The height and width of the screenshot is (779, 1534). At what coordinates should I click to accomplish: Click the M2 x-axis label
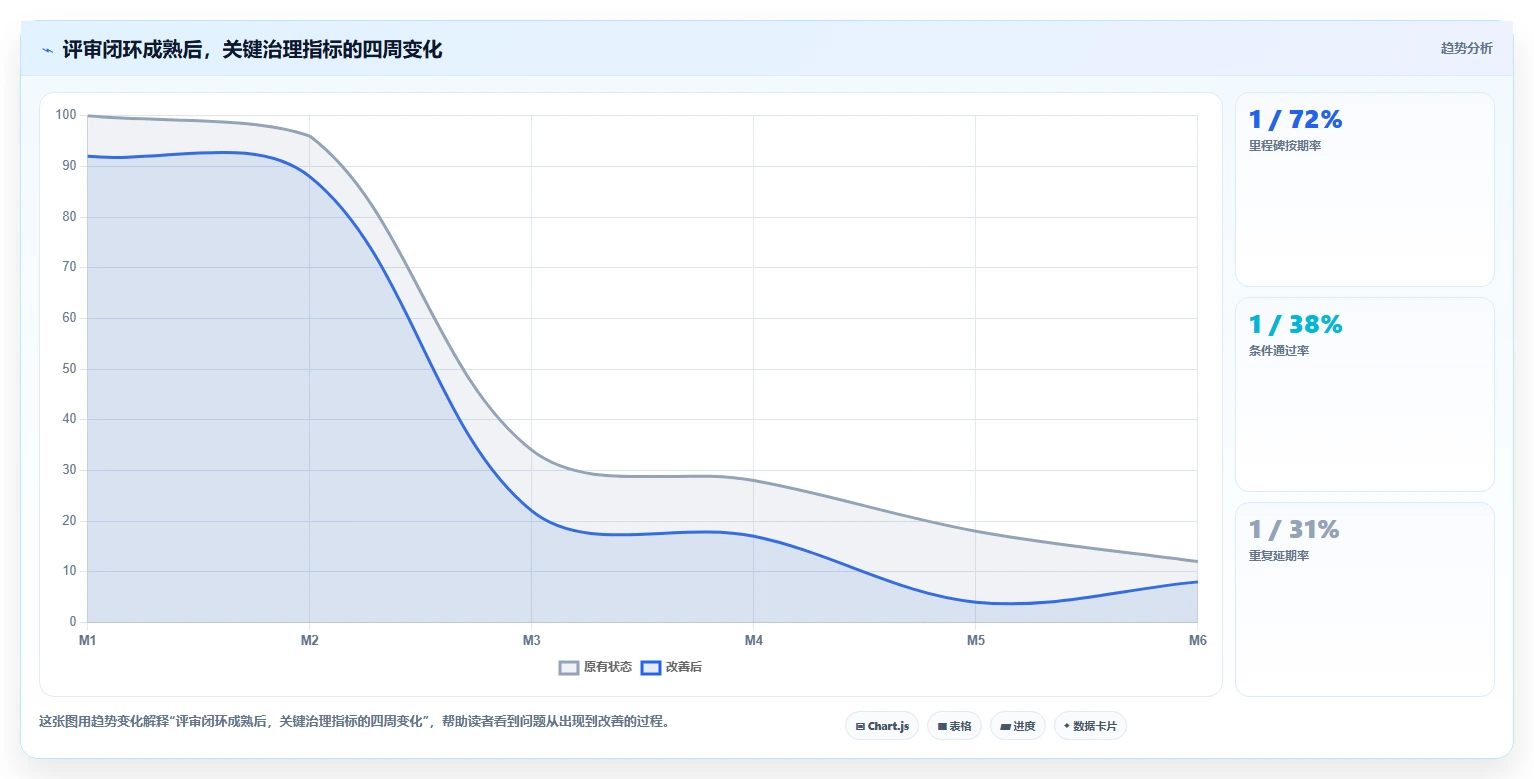(309, 640)
